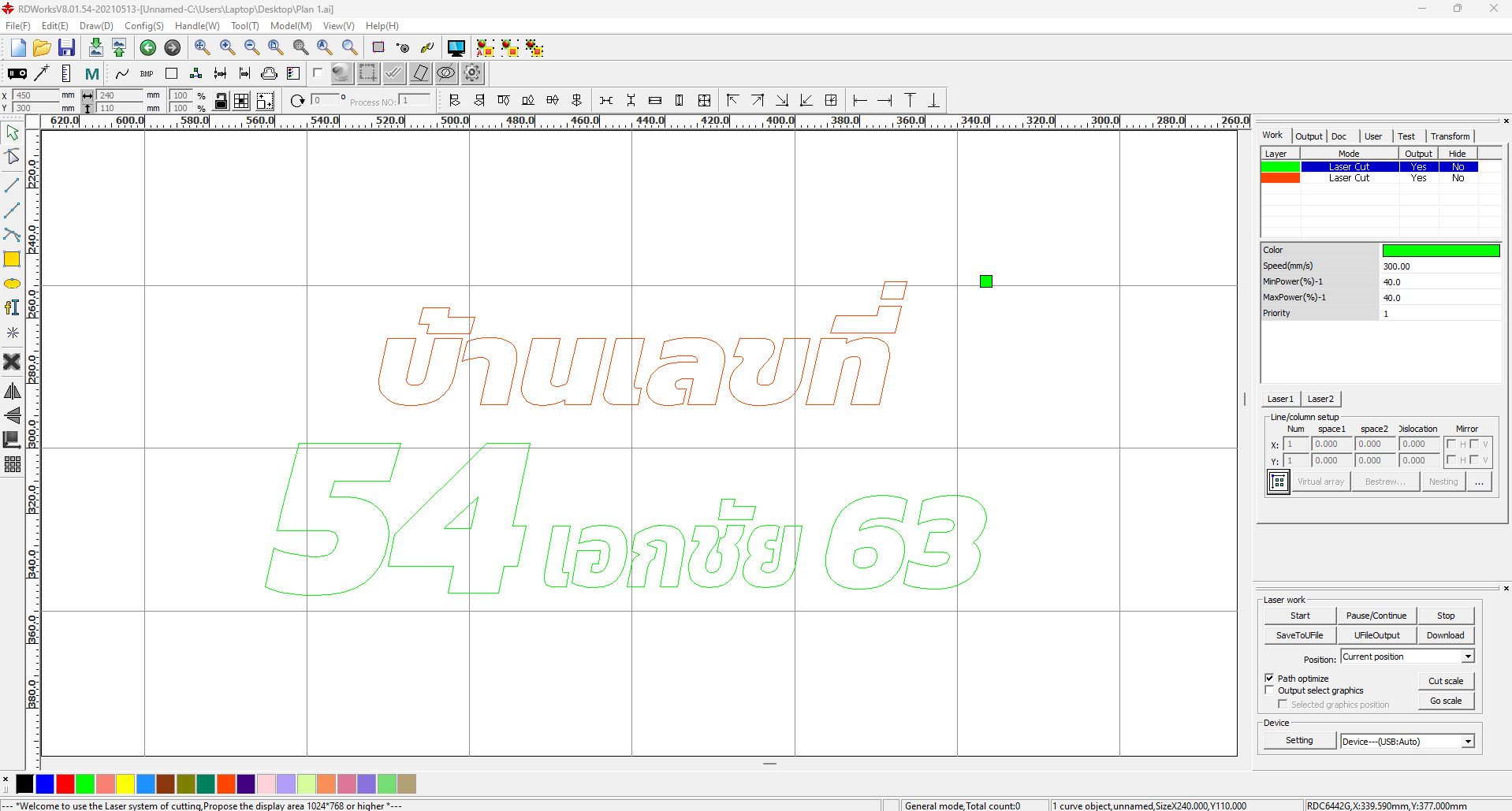
Task: Click the Stop button
Action: pos(1446,616)
